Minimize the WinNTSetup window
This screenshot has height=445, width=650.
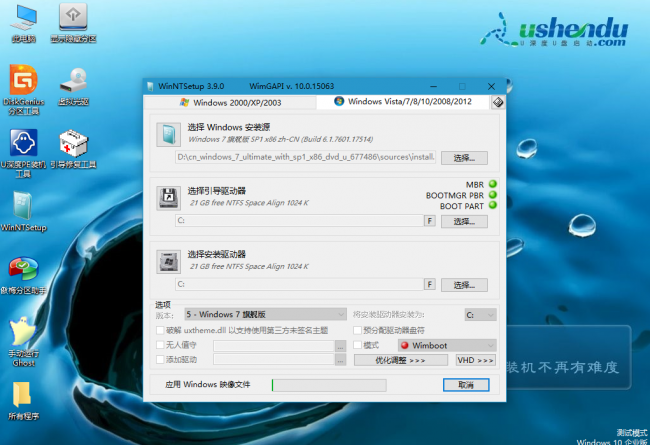[433, 86]
